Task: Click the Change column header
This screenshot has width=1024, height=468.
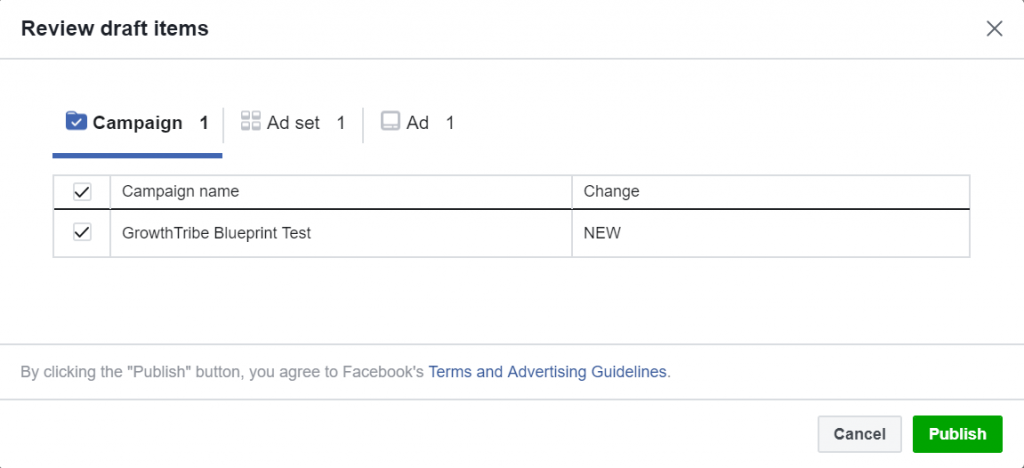Action: coord(771,192)
